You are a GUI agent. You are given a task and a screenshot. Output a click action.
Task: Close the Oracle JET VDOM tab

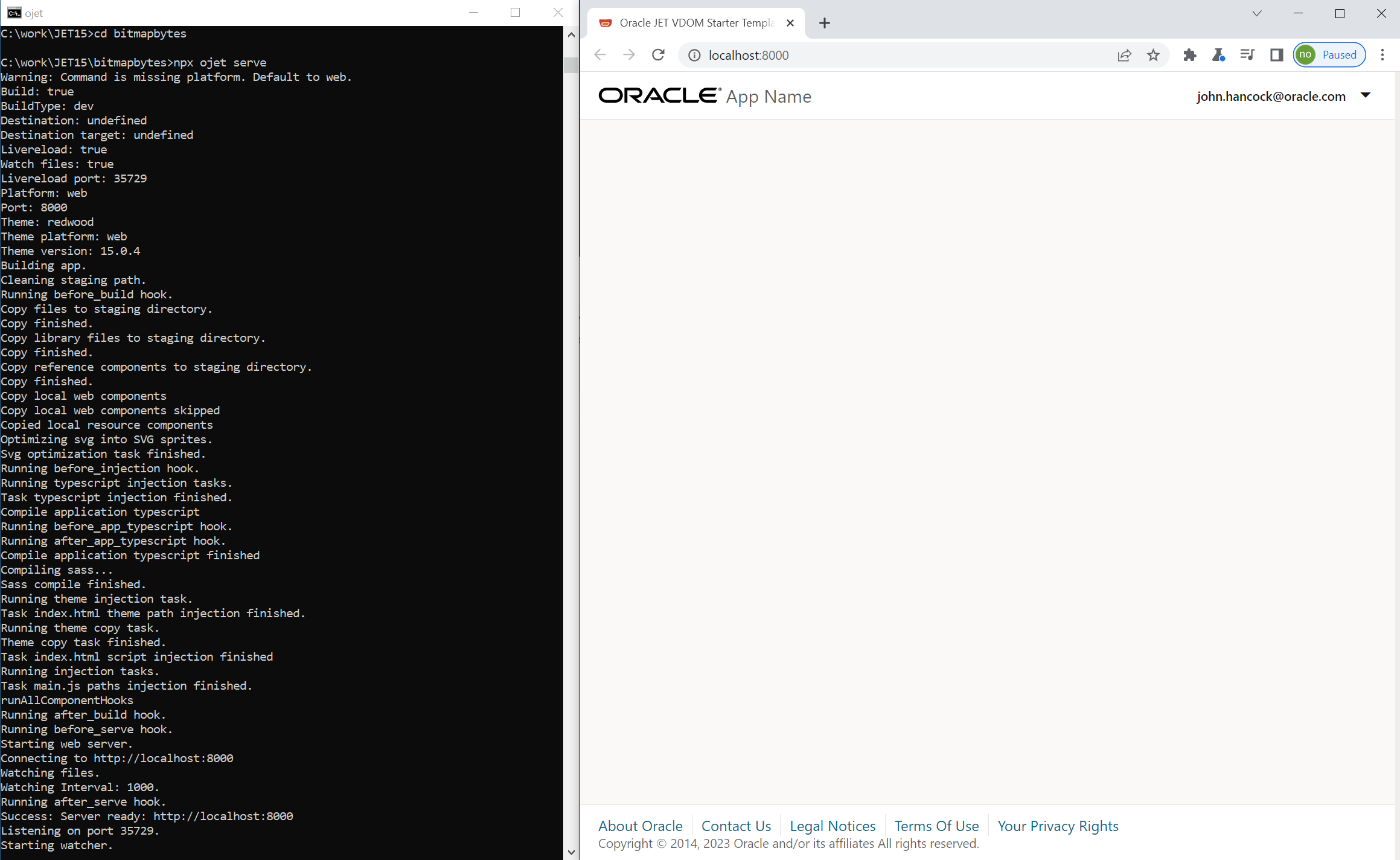[790, 23]
